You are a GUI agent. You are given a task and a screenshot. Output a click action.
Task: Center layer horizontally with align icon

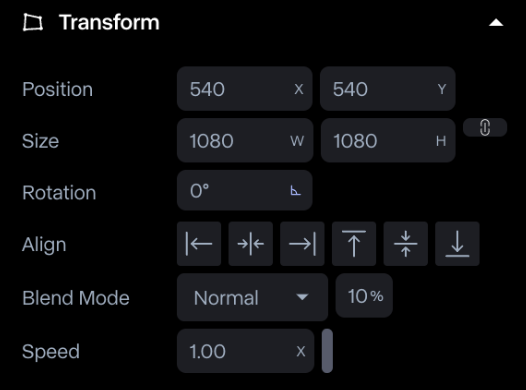(251, 244)
